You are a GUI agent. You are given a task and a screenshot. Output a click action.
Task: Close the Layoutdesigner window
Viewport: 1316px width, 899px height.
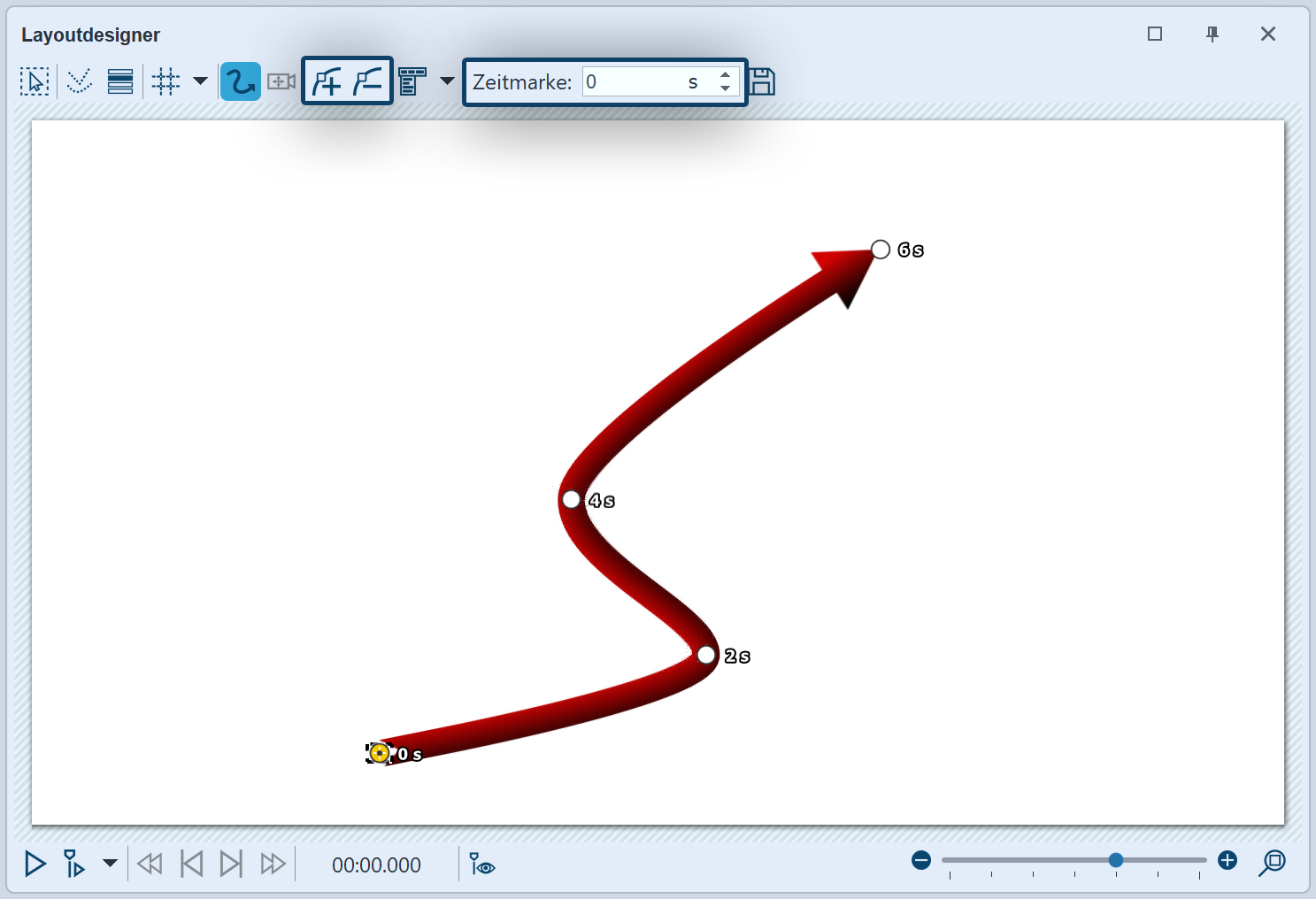pyautogui.click(x=1268, y=34)
